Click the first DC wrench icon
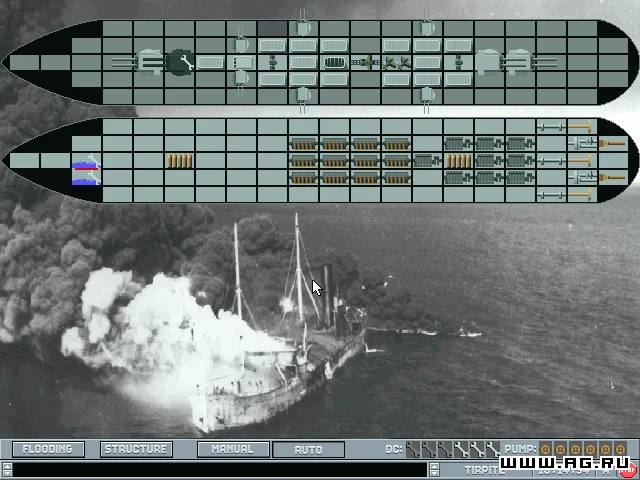Viewport: 640px width, 480px height. click(413, 450)
